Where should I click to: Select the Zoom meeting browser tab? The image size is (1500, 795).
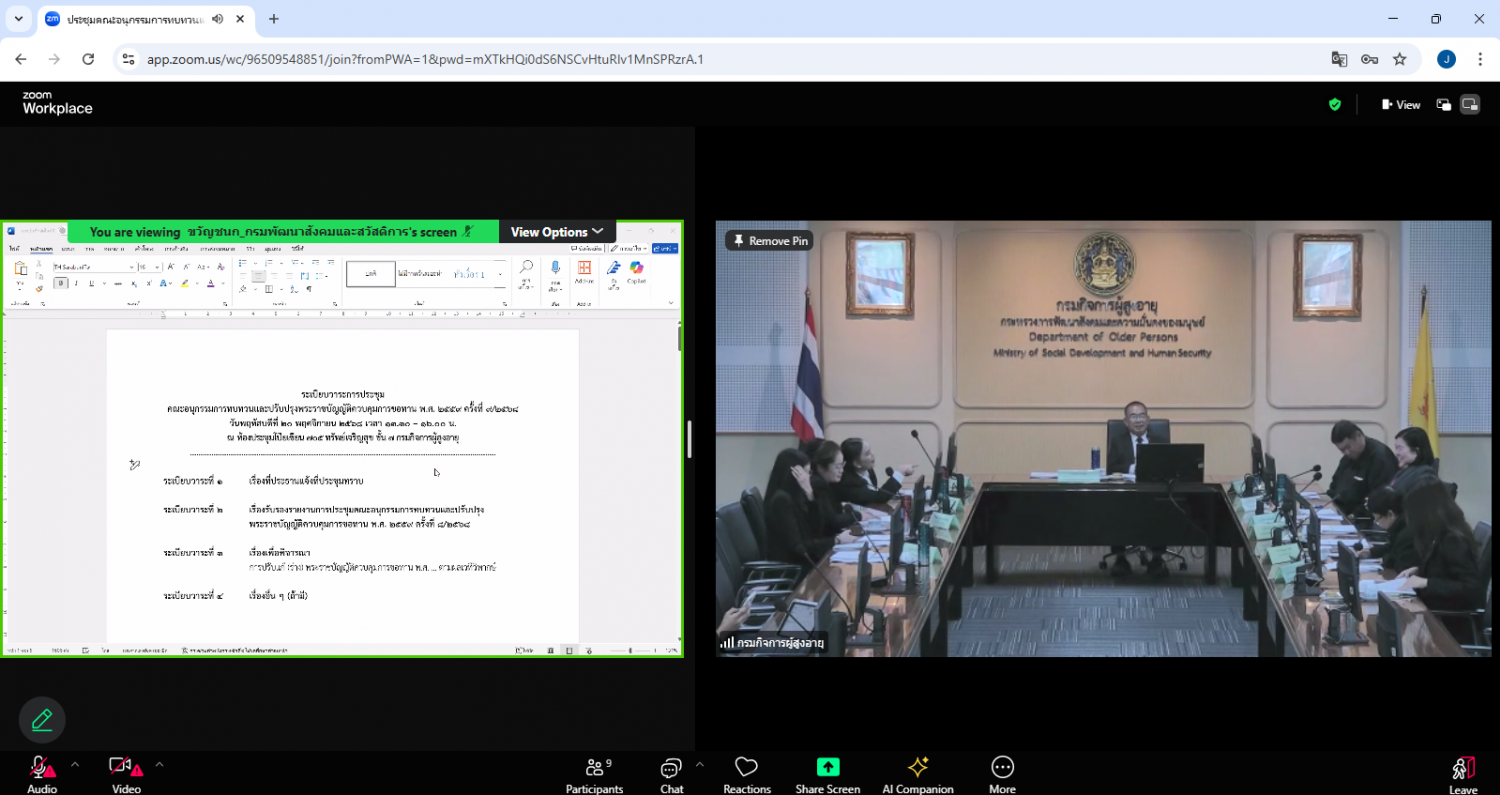click(135, 19)
